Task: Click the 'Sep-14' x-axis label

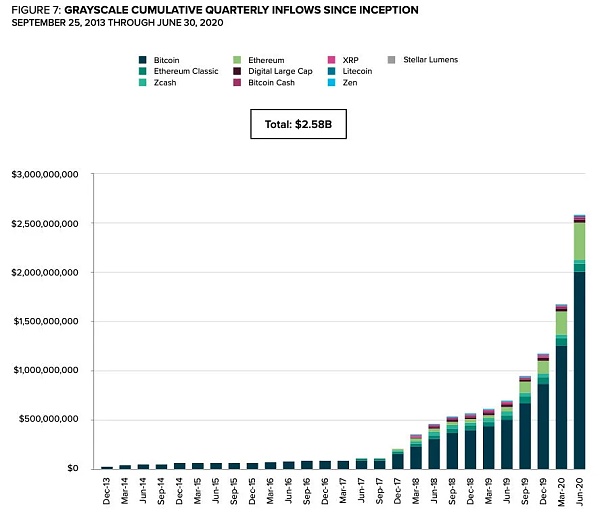Action: [161, 491]
